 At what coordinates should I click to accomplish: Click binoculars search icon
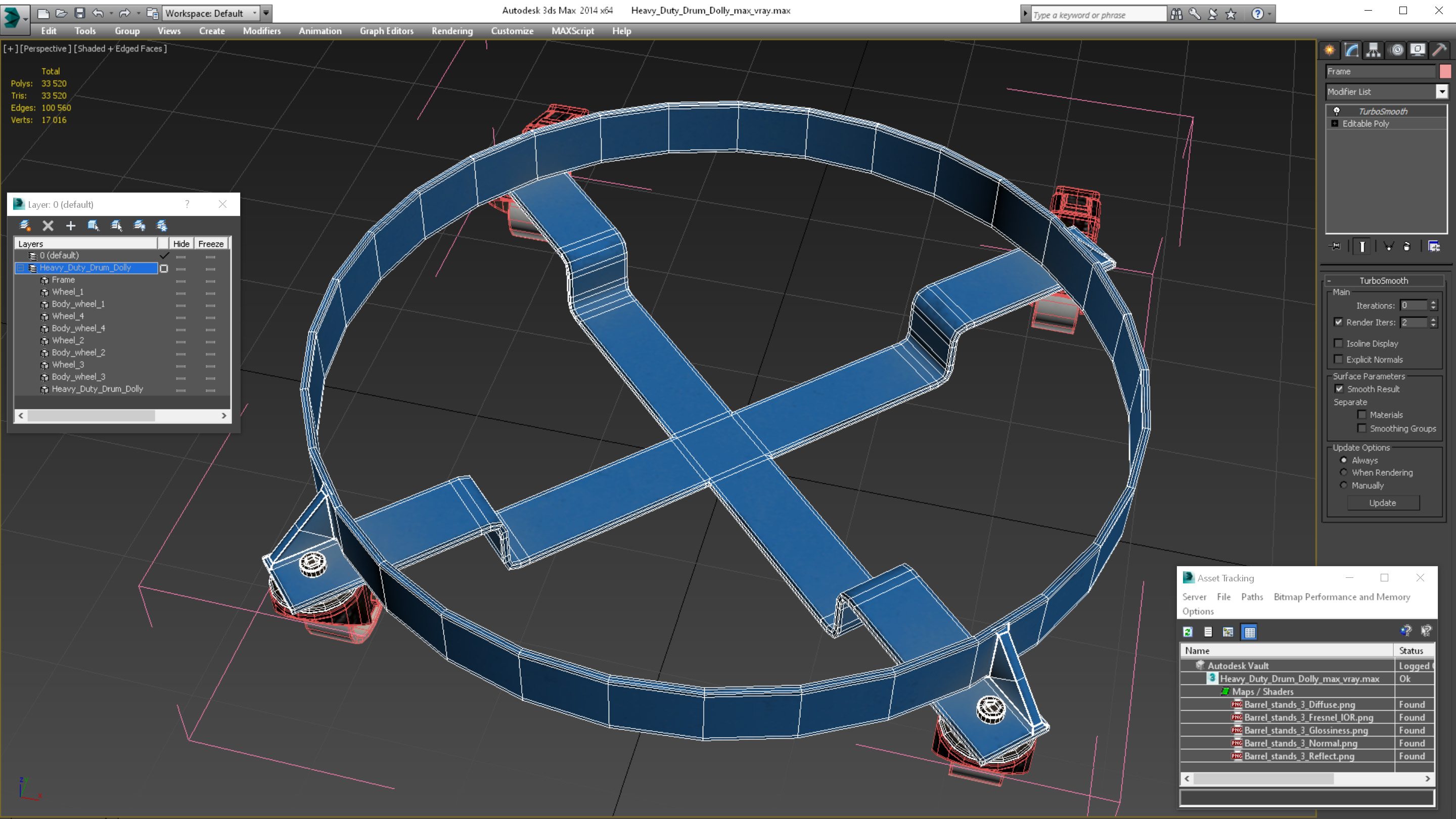pos(1176,14)
